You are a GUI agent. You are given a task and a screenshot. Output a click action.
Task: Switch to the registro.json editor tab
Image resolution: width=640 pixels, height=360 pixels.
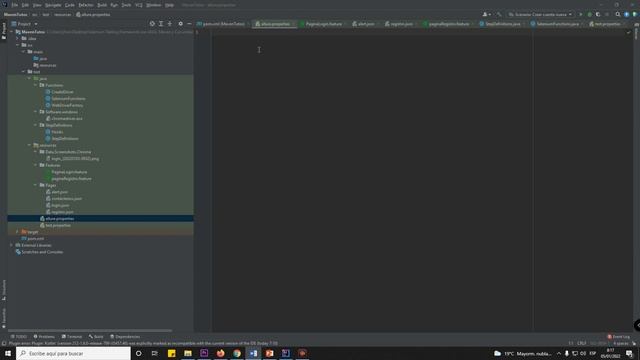point(401,24)
